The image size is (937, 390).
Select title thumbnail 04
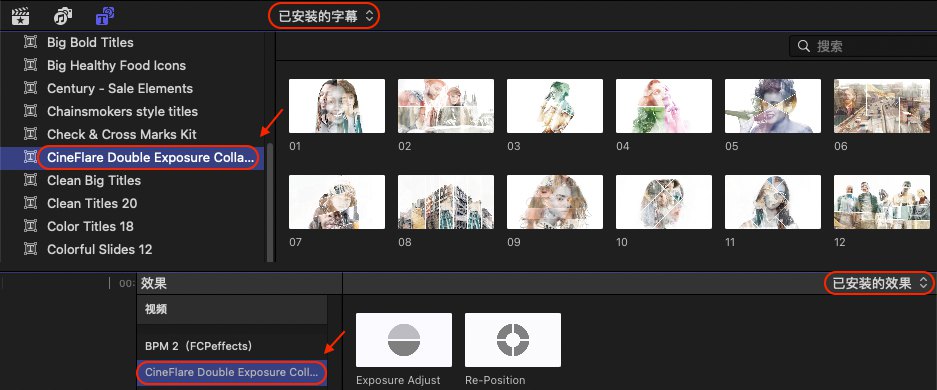664,106
